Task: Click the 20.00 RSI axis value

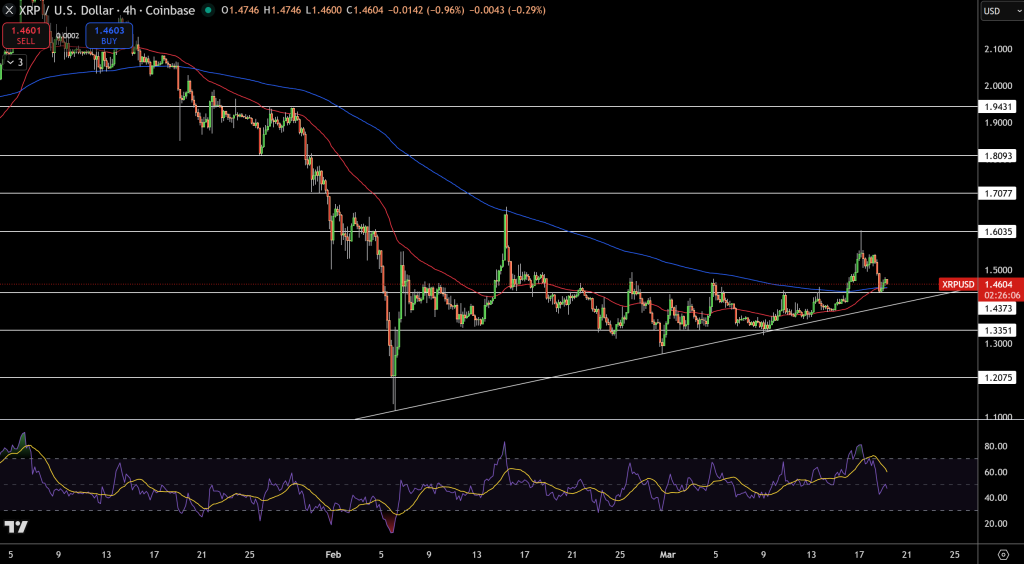Action: coord(996,524)
